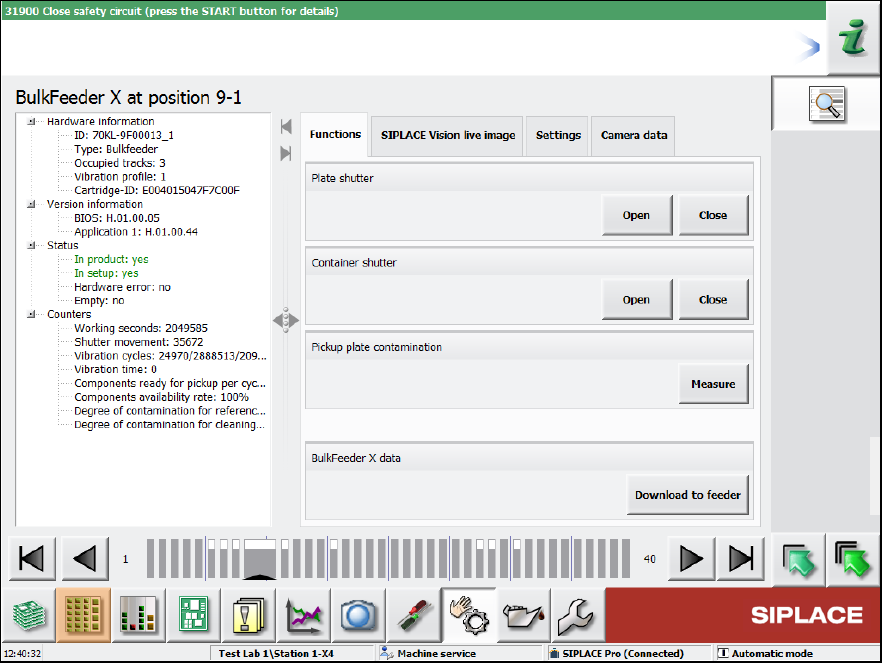Image resolution: width=882 pixels, height=663 pixels.
Task: Close the Plate shutter
Action: coord(713,215)
